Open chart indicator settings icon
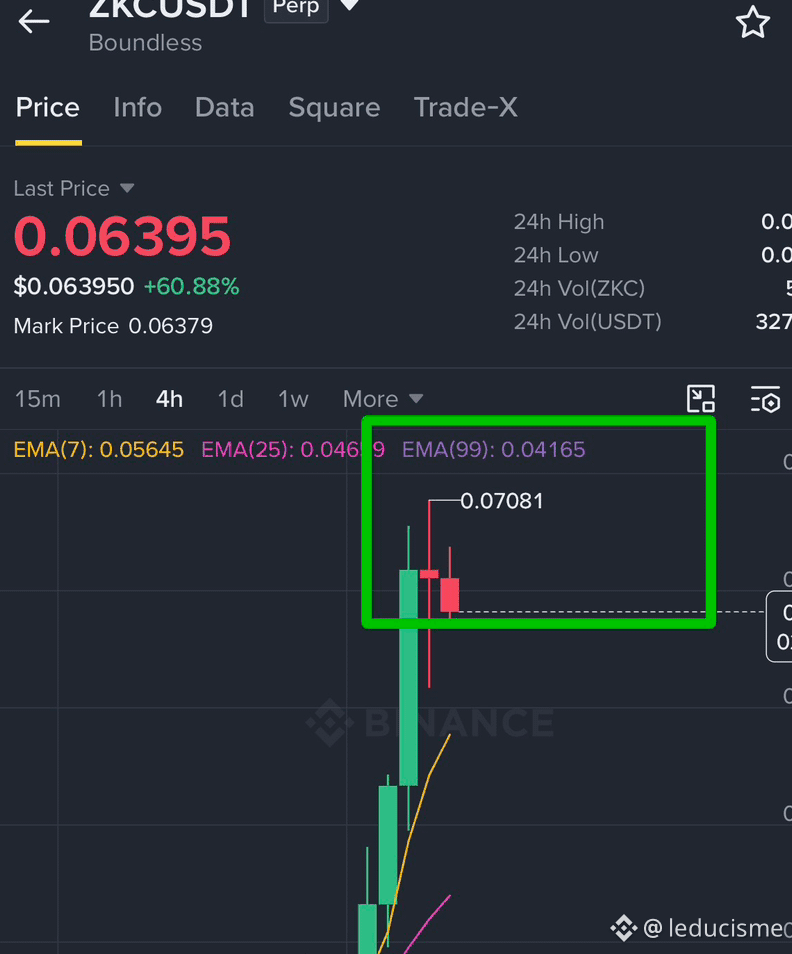Image resolution: width=792 pixels, height=954 pixels. coord(765,400)
